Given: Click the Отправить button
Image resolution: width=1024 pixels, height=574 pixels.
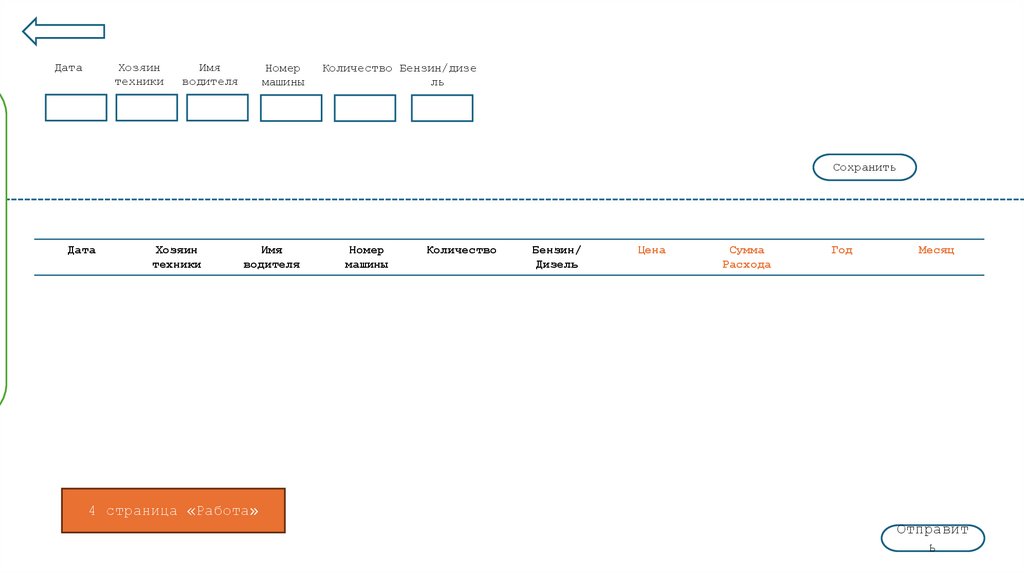Looking at the screenshot, I should click(933, 538).
